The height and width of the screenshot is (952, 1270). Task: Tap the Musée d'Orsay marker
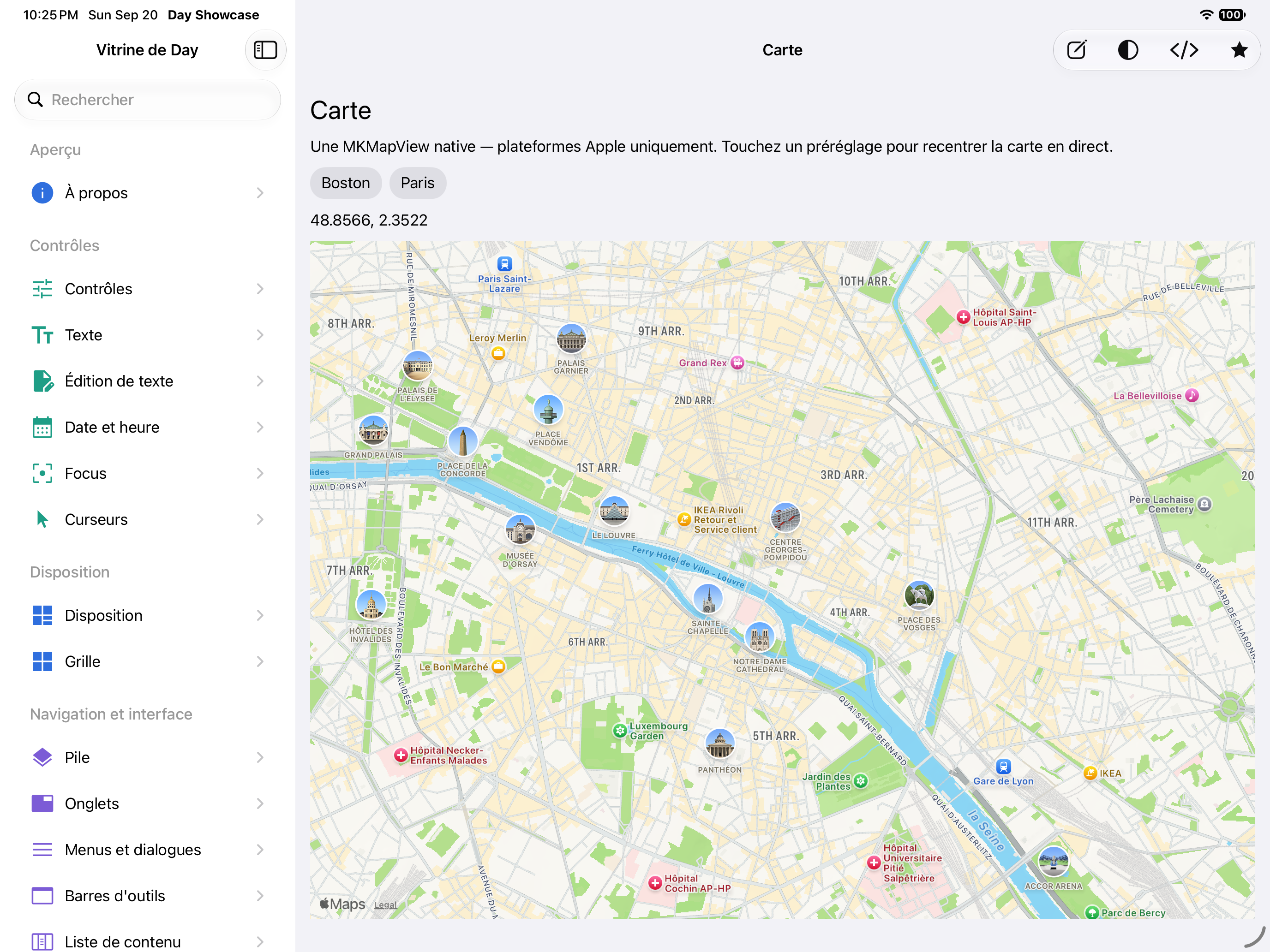[x=520, y=529]
